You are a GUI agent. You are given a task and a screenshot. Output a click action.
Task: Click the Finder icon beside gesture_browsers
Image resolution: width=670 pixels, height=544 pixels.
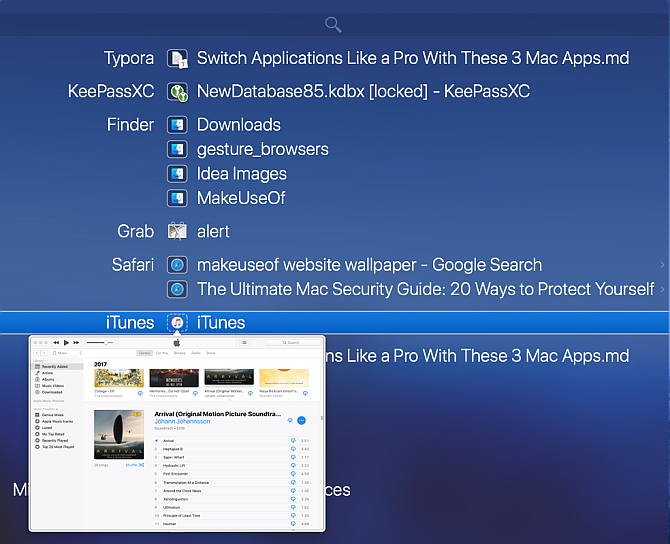177,149
